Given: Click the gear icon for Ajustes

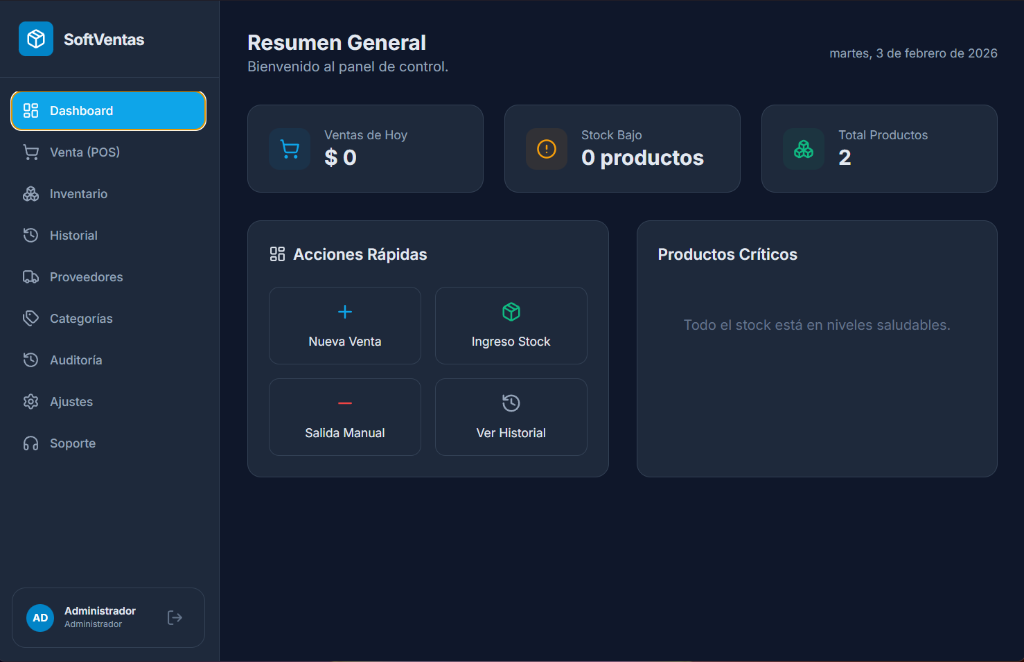Looking at the screenshot, I should [31, 401].
